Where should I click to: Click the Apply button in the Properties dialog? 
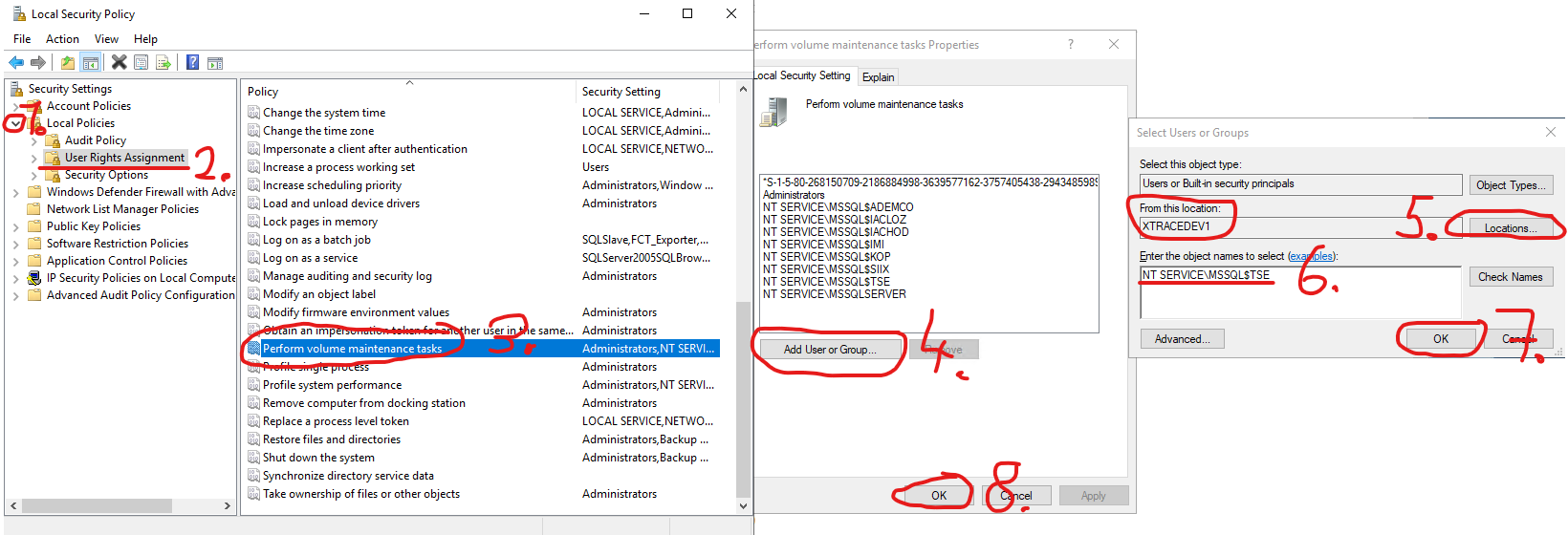1093,496
